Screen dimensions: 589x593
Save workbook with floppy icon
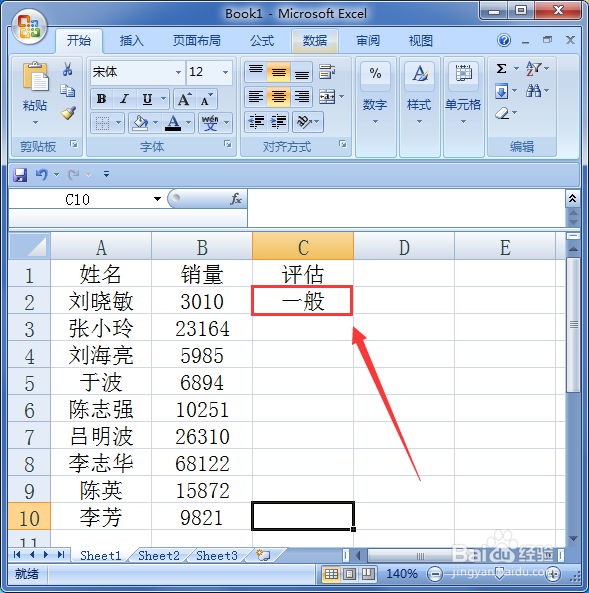click(20, 175)
